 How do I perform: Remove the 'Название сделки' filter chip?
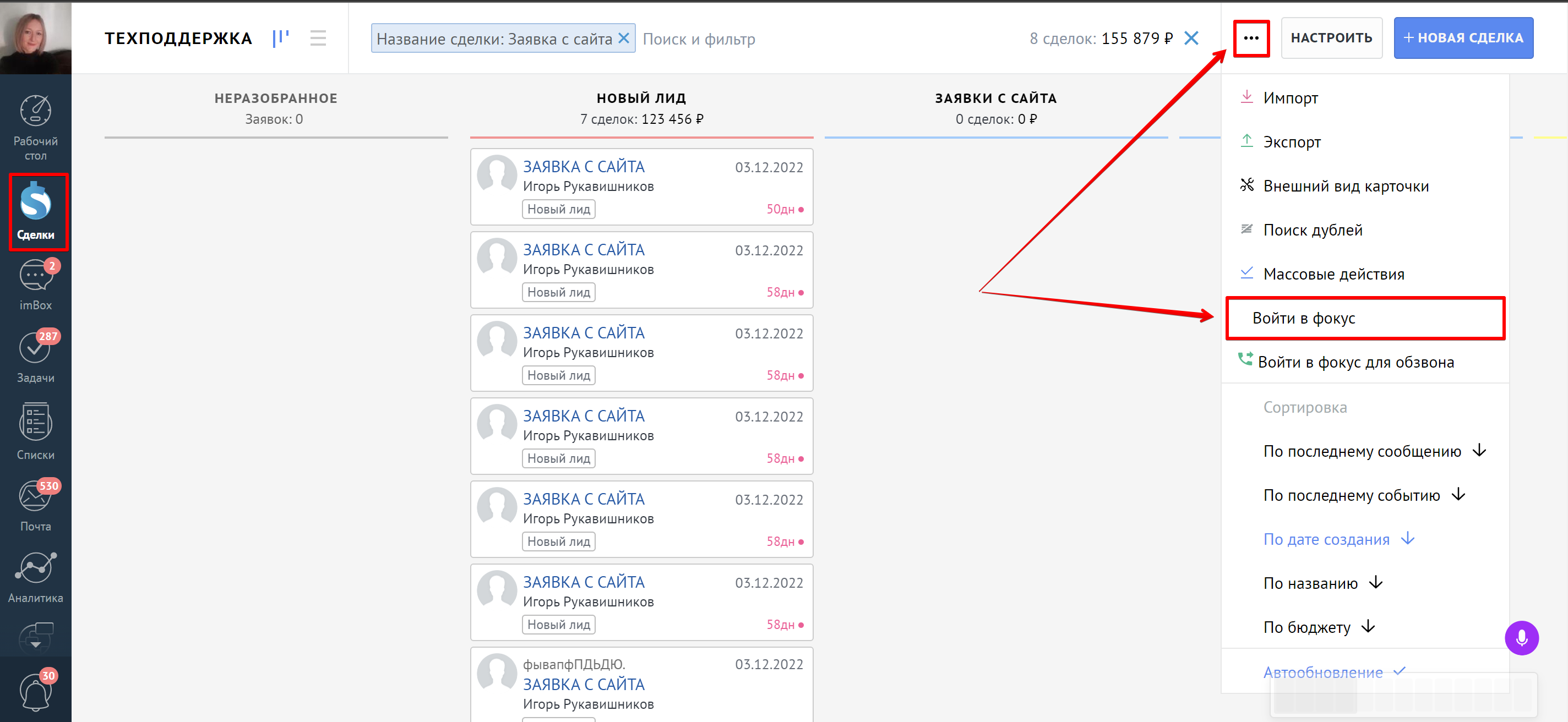(x=623, y=39)
